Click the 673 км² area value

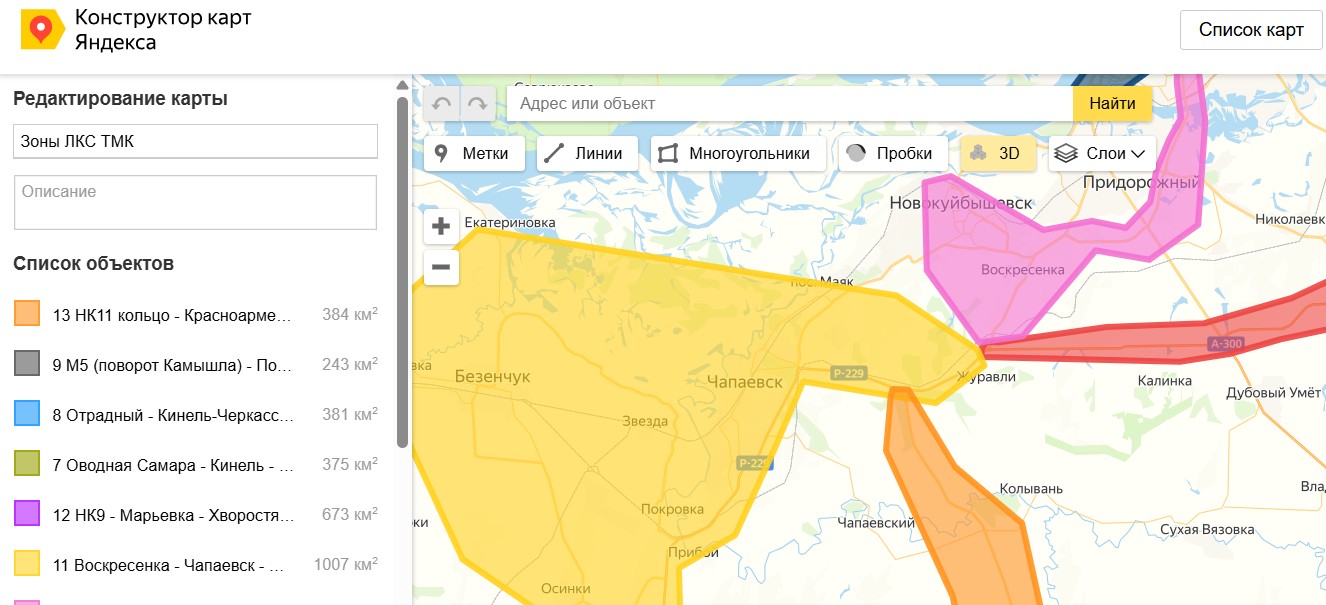coord(349,514)
